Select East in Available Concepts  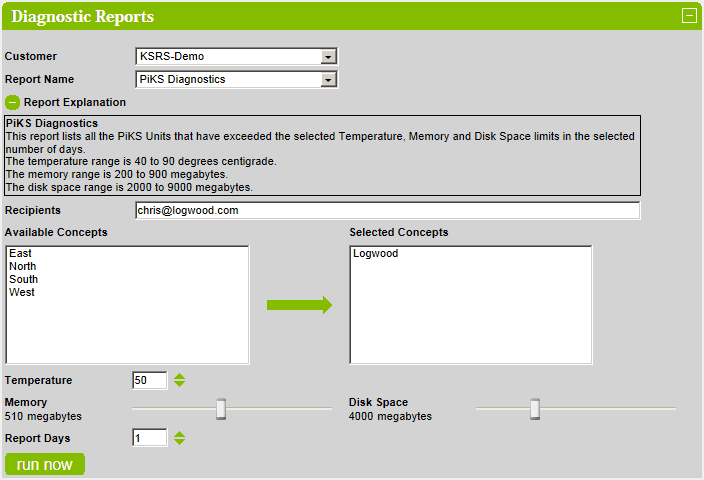click(20, 254)
